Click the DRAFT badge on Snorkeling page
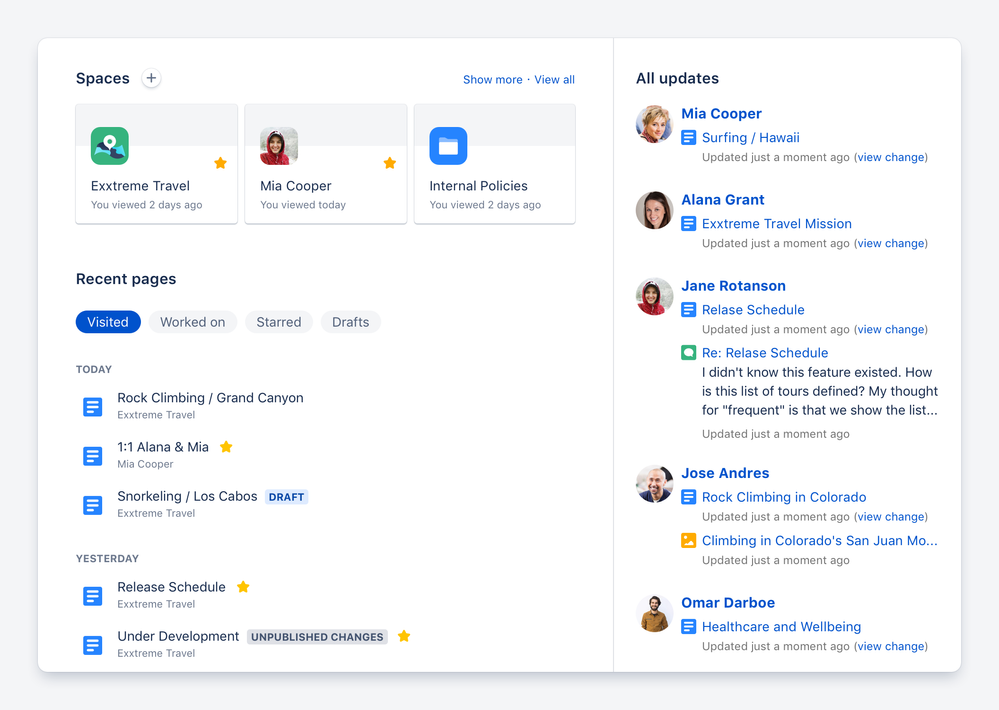 pos(286,497)
